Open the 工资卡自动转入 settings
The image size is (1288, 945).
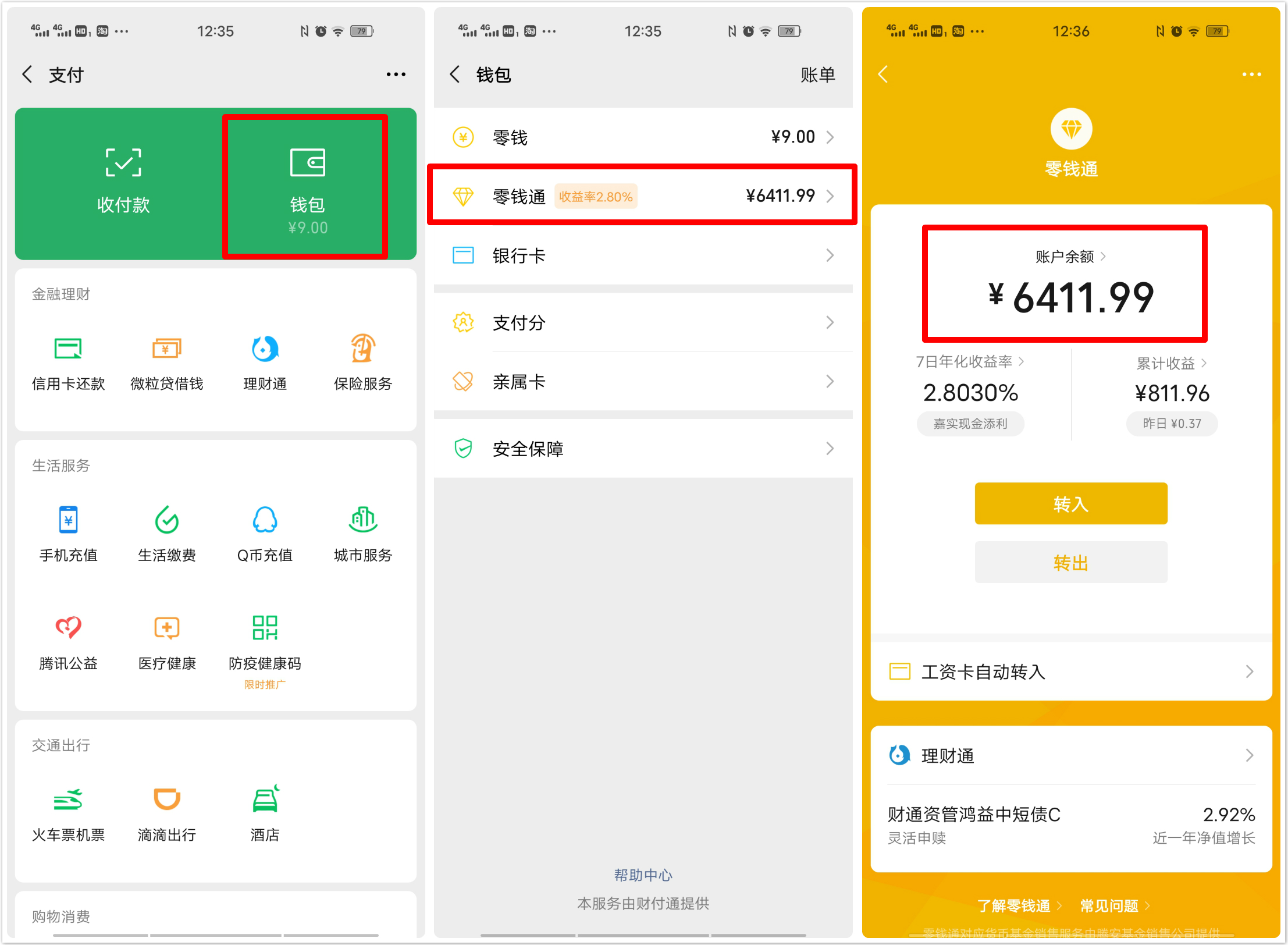click(x=1071, y=672)
